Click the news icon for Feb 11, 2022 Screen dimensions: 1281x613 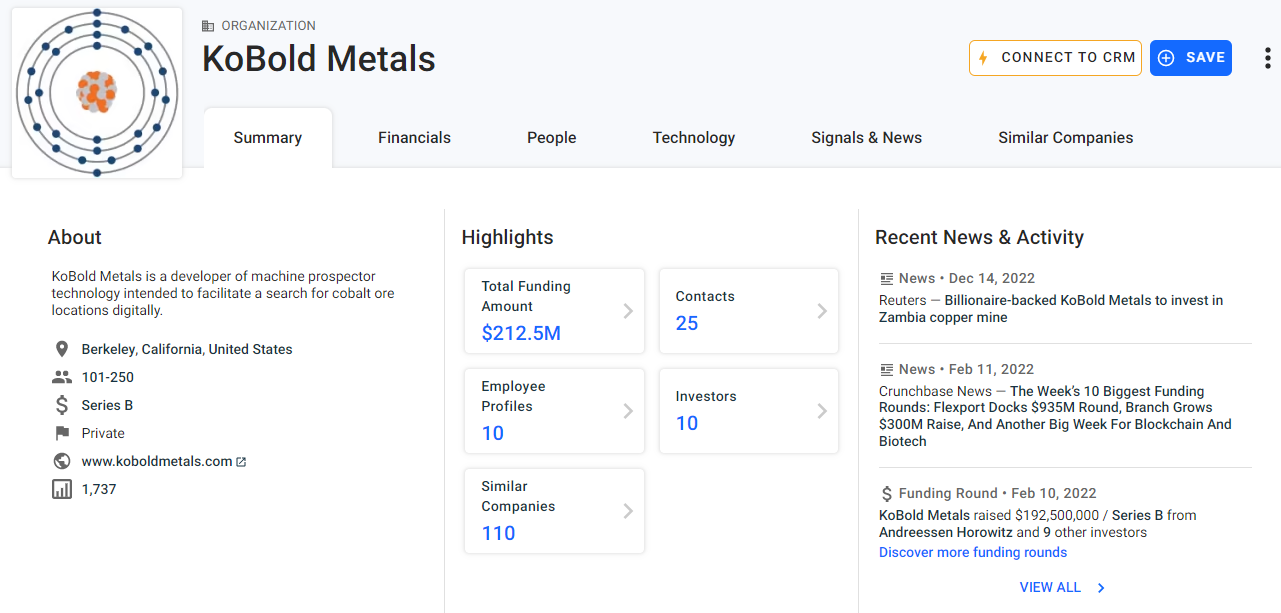(886, 369)
